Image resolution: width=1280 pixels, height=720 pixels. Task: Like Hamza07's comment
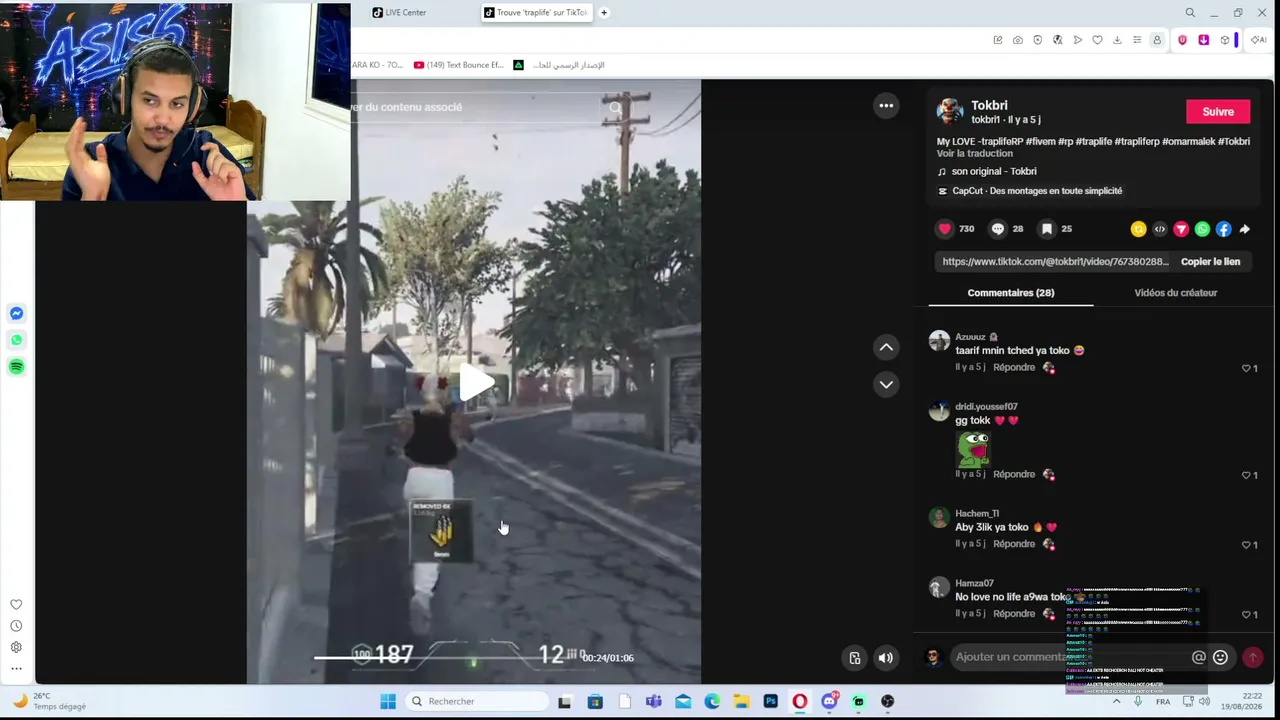[x=1247, y=615]
